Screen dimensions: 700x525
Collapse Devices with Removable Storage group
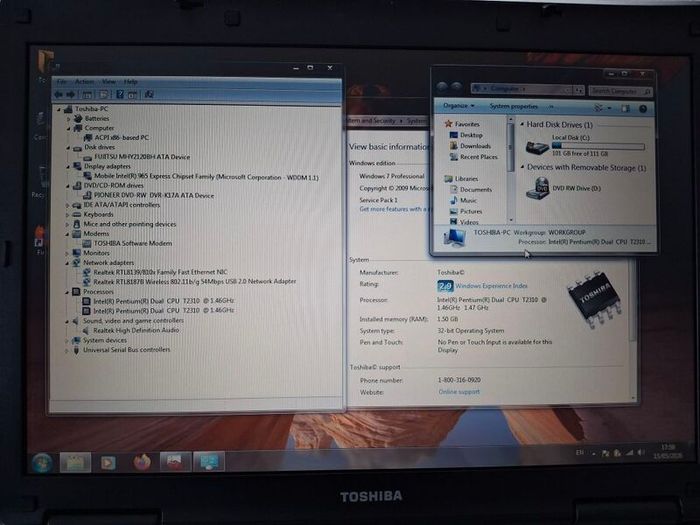point(522,167)
